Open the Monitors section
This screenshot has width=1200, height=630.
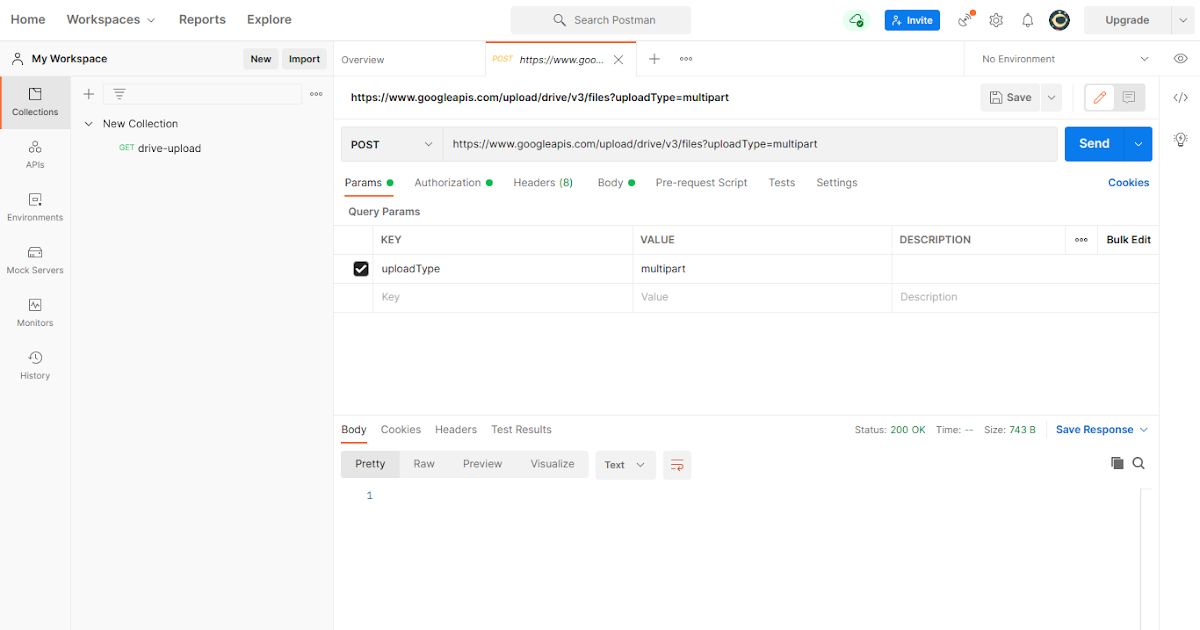pos(34,313)
